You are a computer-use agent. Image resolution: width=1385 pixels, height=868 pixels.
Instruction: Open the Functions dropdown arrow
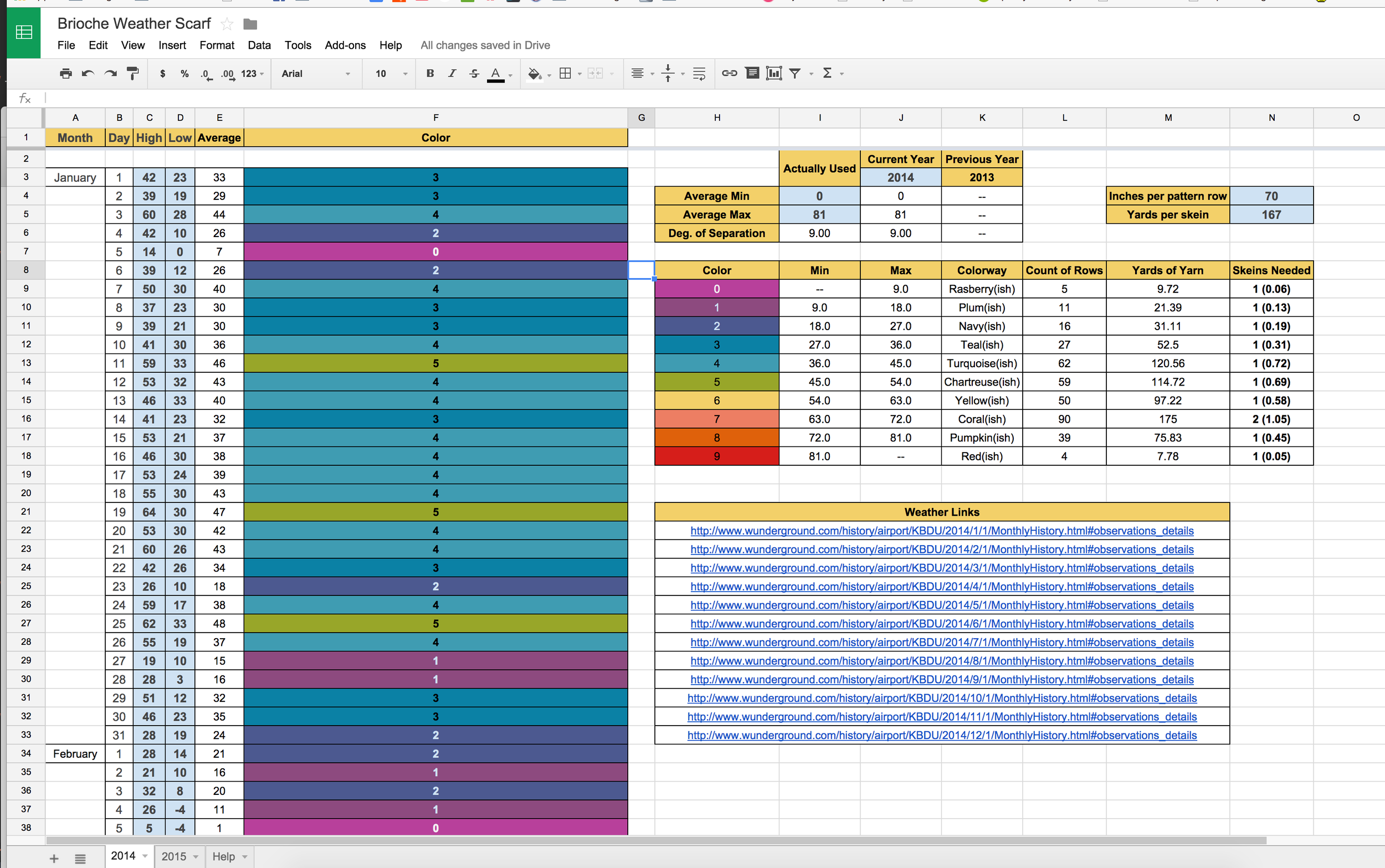(x=842, y=74)
